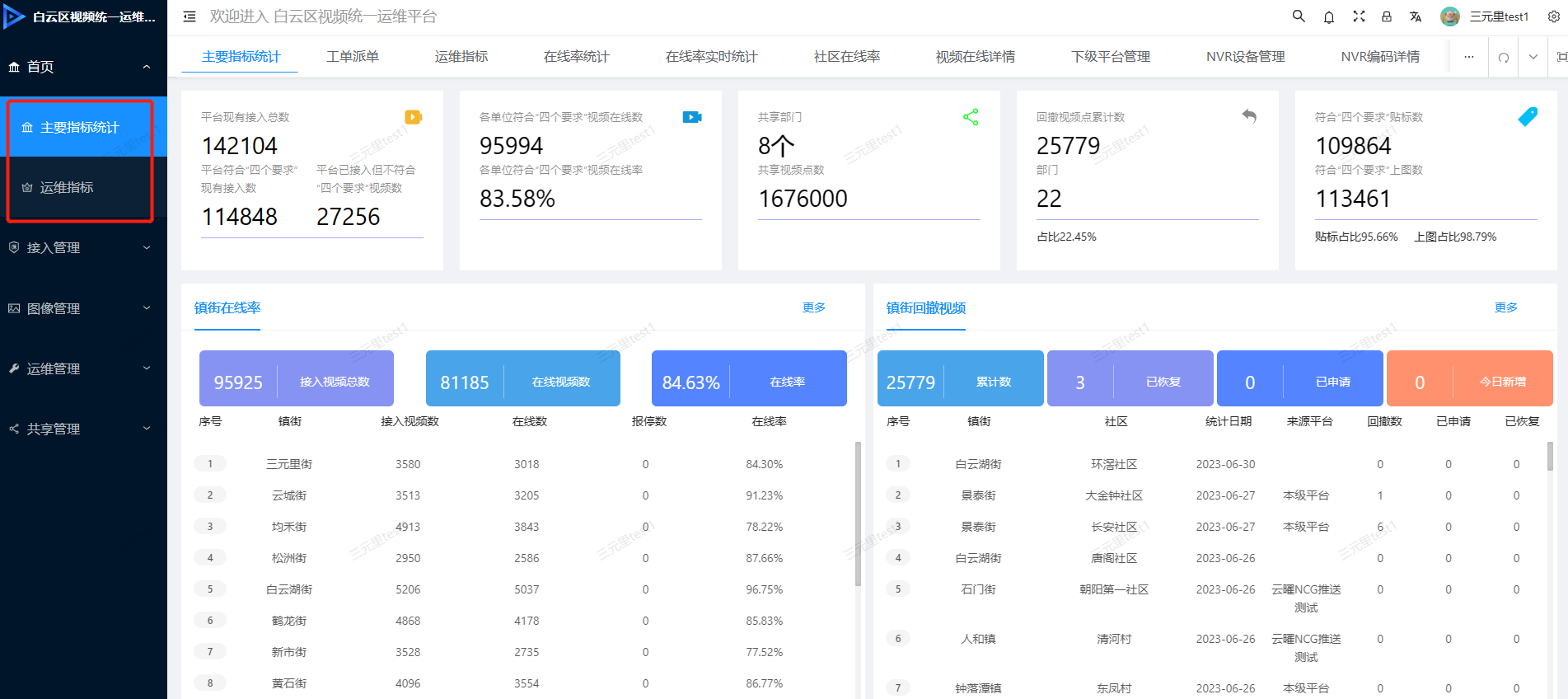The image size is (1568, 699).
Task: Click the blue camera icon on 视频在线数 card
Action: click(692, 117)
